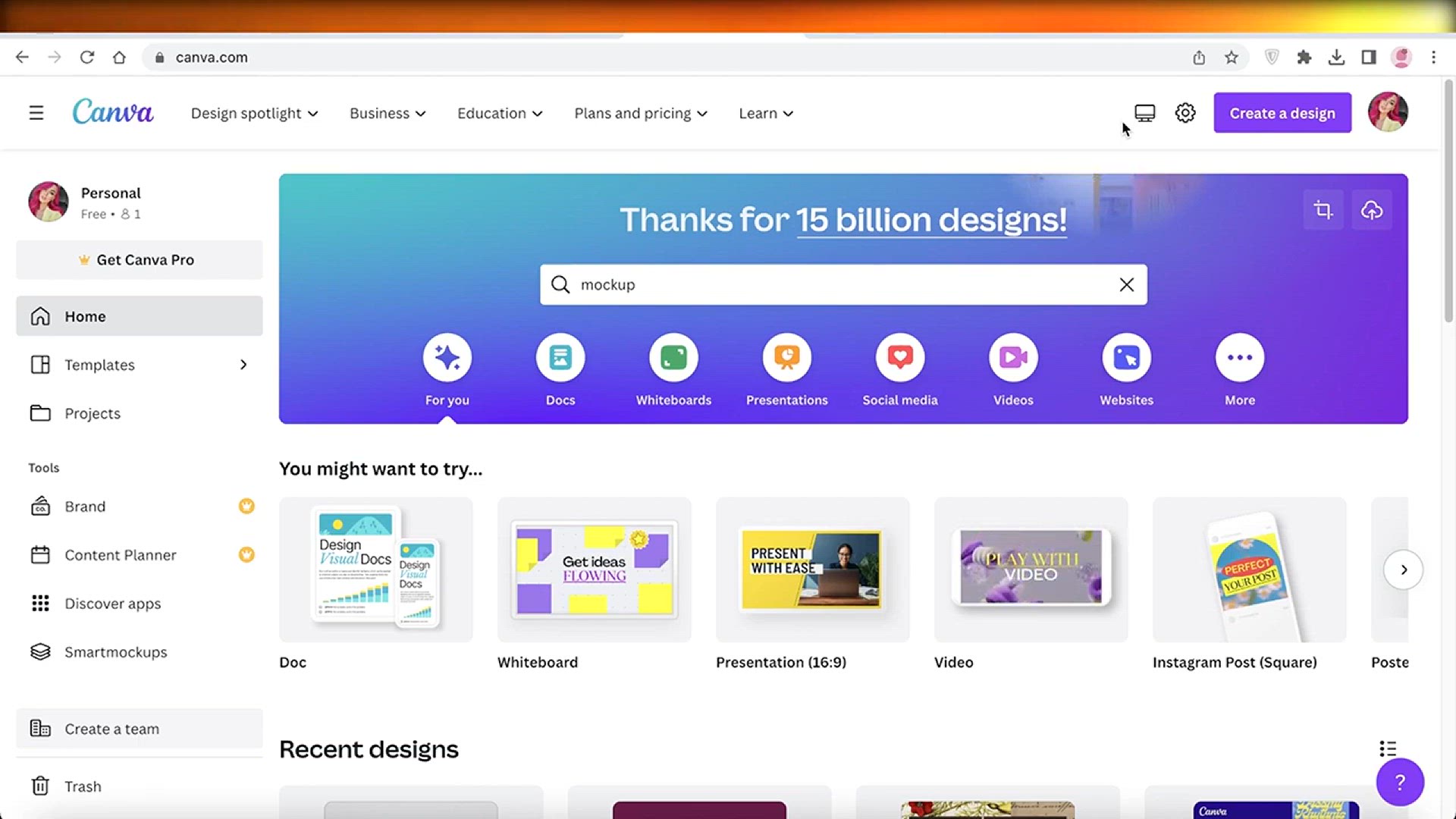This screenshot has height=819, width=1456.
Task: Open Content Planner tool
Action: tap(140, 555)
